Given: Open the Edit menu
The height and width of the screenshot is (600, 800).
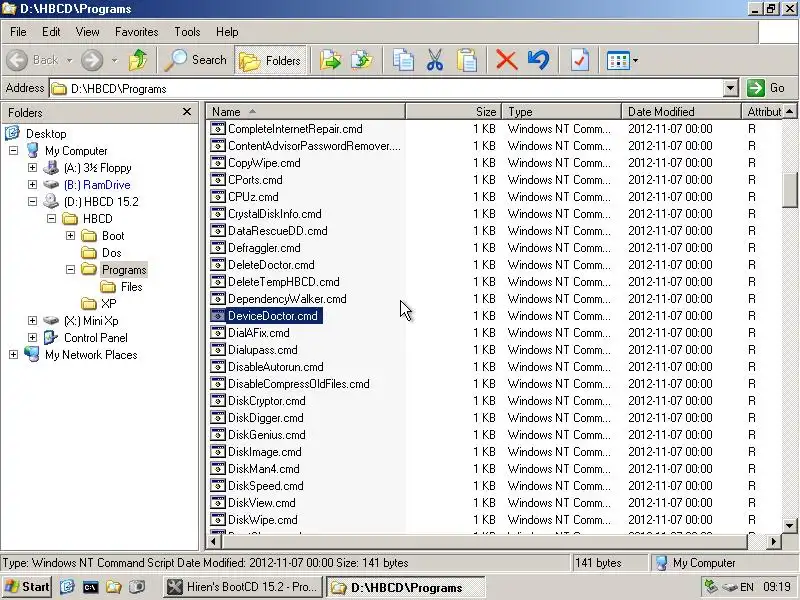Looking at the screenshot, I should pyautogui.click(x=51, y=32).
